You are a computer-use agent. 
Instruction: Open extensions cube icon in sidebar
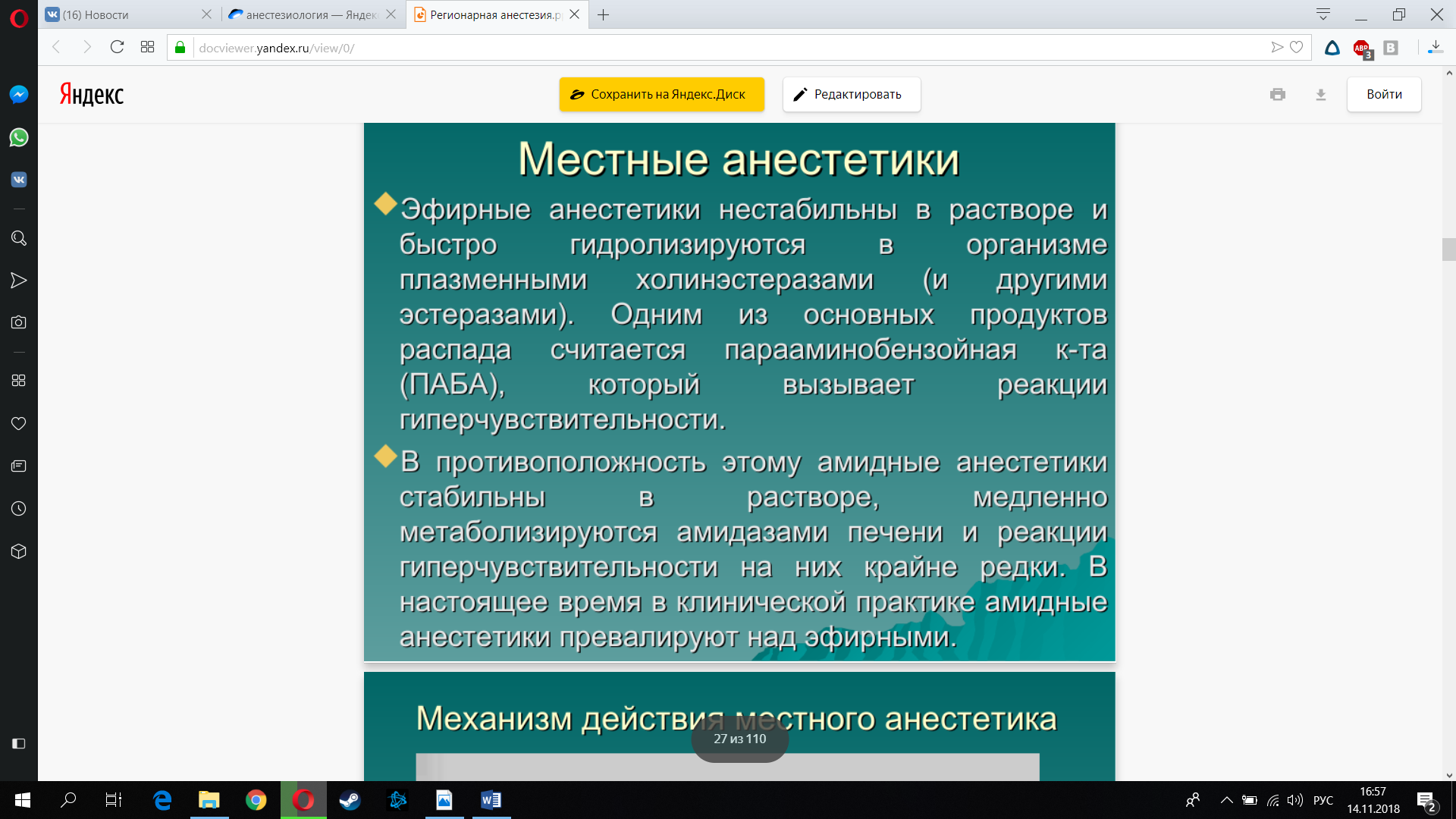[19, 551]
